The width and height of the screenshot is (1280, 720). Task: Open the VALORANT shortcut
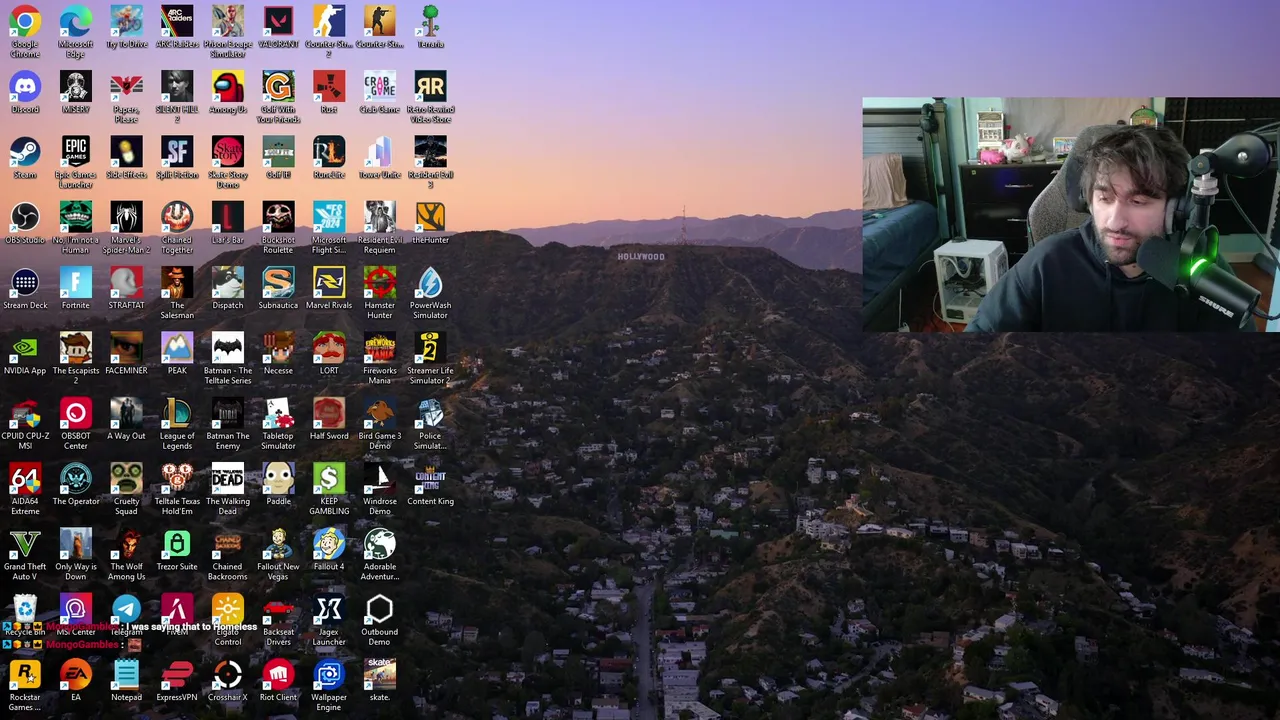pos(278,21)
